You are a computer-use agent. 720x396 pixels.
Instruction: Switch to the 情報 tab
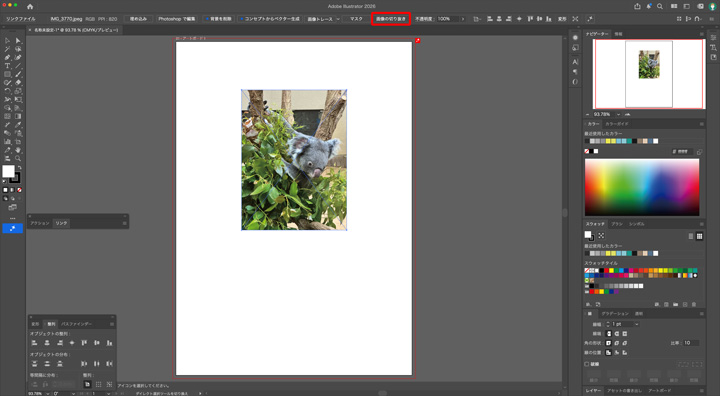click(x=619, y=34)
